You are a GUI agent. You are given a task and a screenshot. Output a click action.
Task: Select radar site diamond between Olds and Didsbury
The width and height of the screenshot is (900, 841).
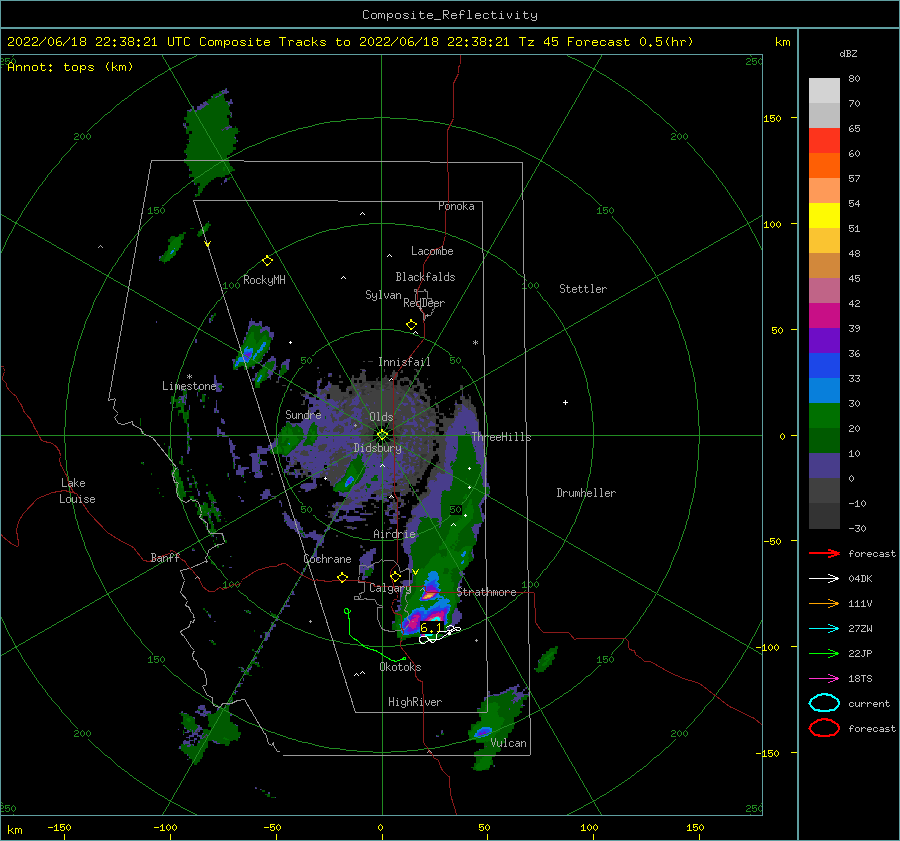382,435
